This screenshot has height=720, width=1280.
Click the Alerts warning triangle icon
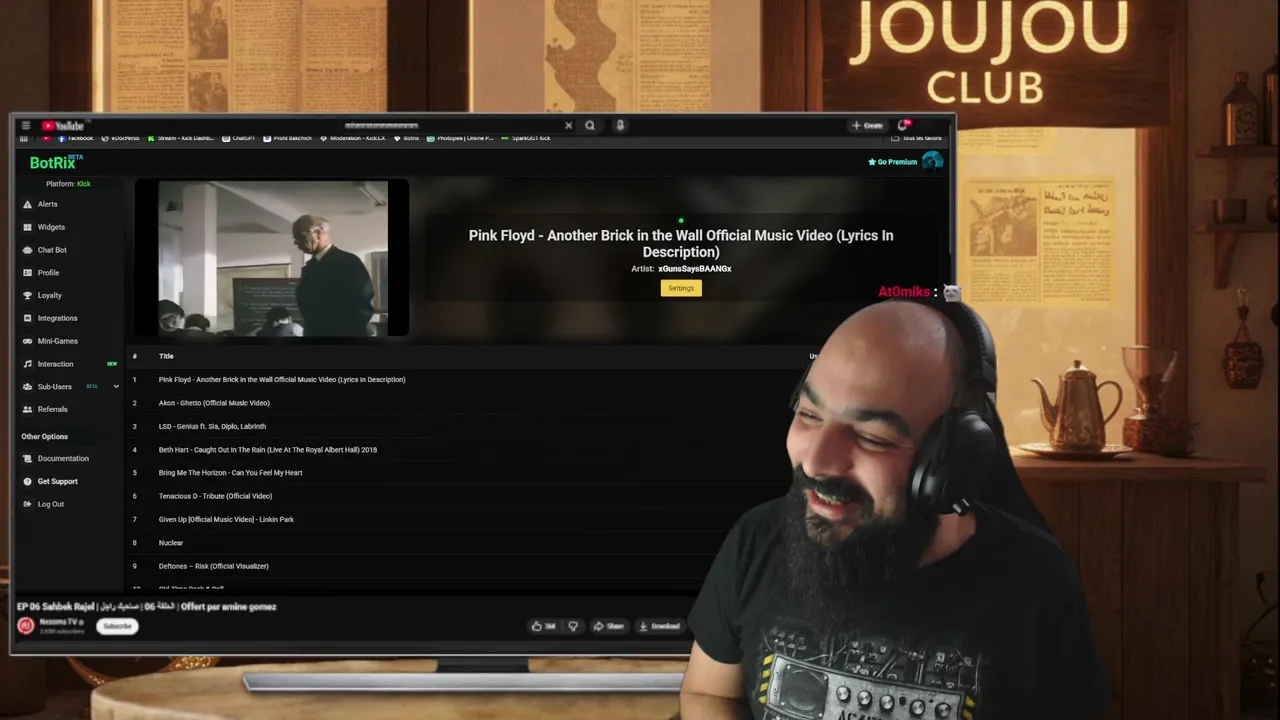click(x=28, y=204)
